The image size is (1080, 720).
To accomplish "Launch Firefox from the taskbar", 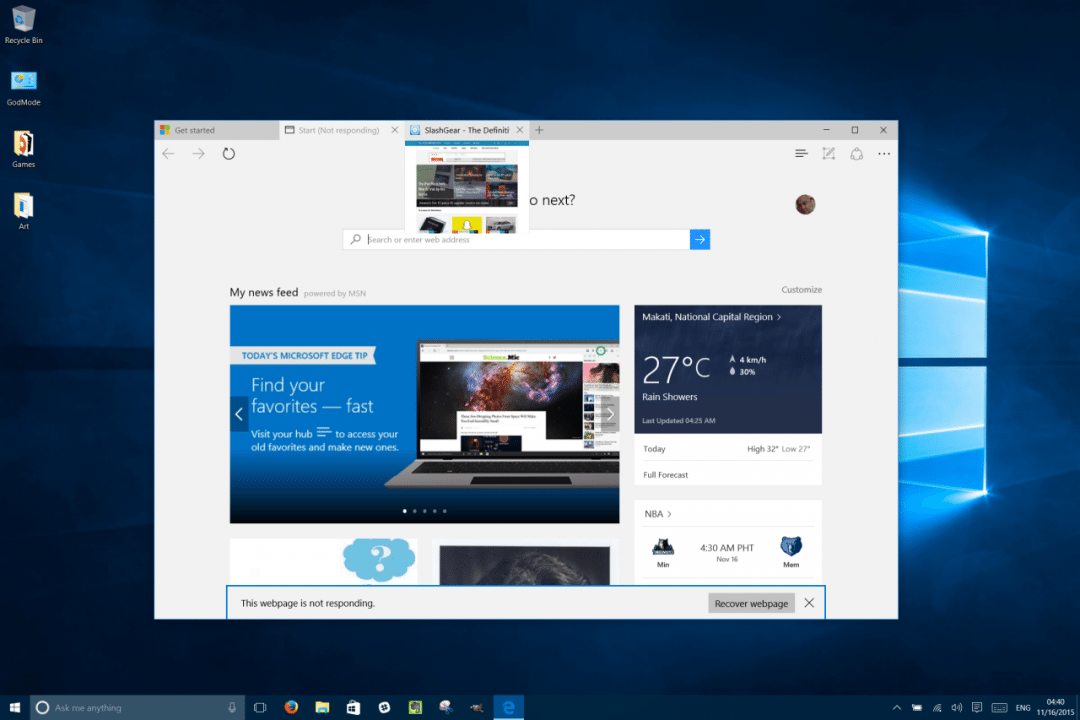I will click(291, 708).
